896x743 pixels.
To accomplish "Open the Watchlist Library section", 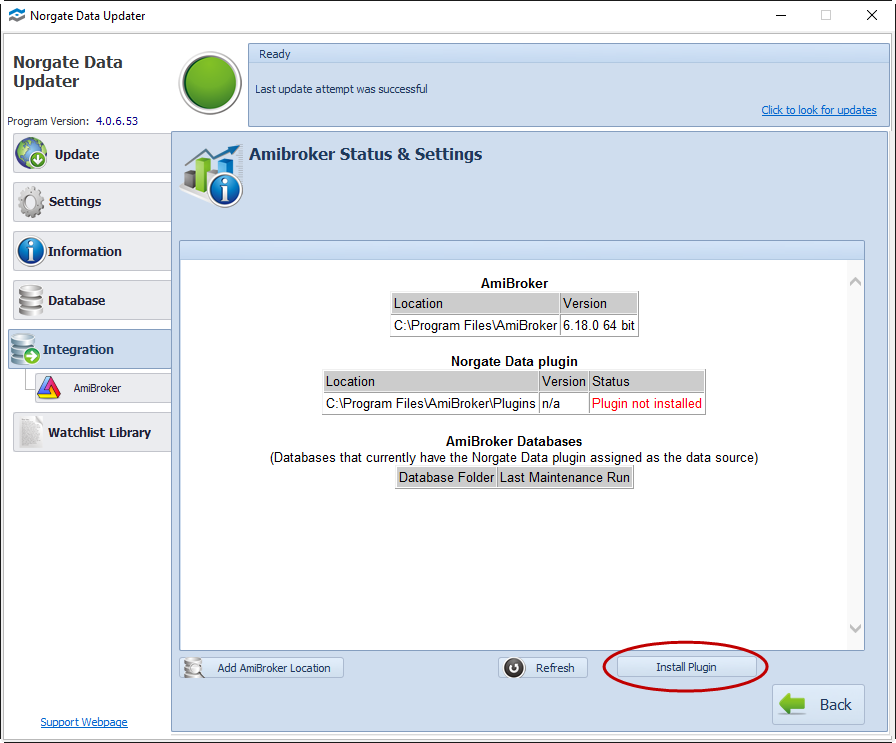I will (x=92, y=432).
